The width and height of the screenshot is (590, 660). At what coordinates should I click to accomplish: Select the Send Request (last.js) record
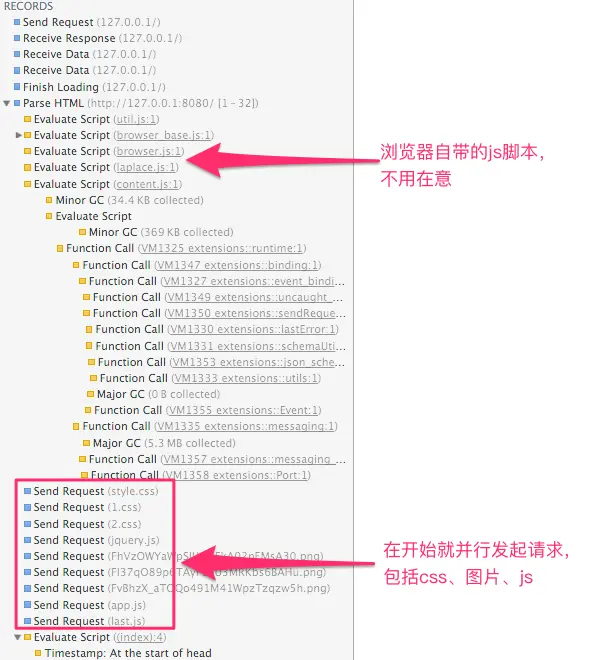point(89,621)
